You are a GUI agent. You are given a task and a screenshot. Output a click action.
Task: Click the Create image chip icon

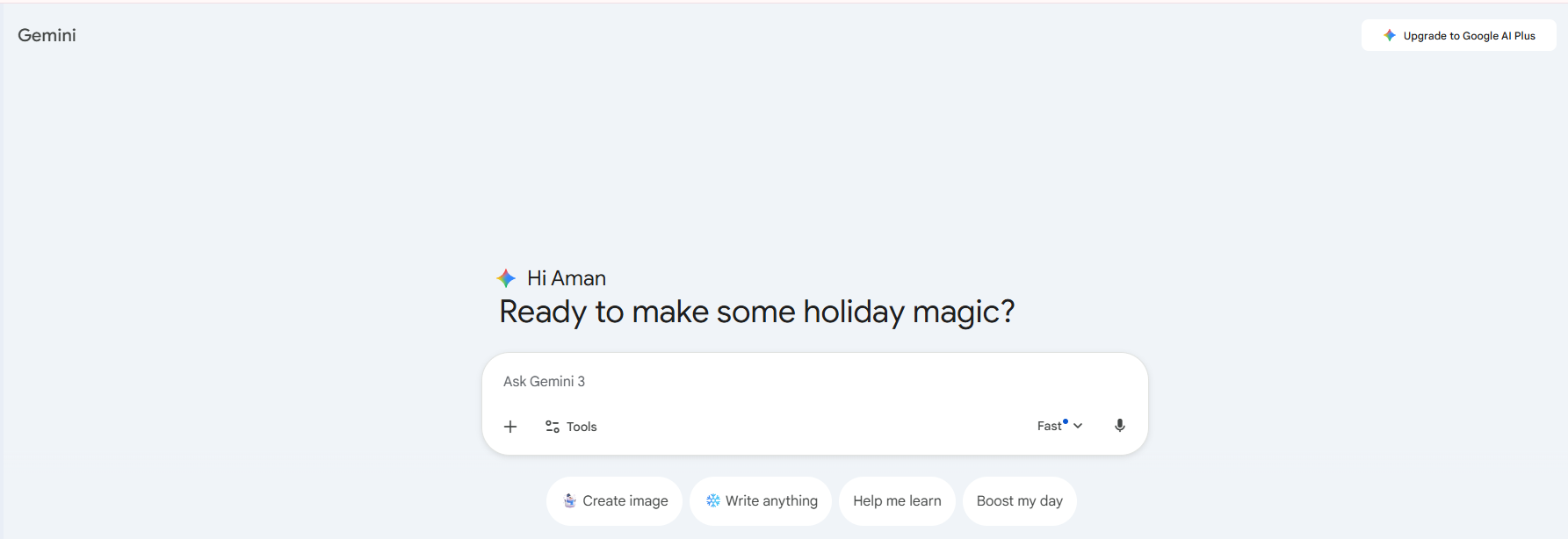click(570, 500)
